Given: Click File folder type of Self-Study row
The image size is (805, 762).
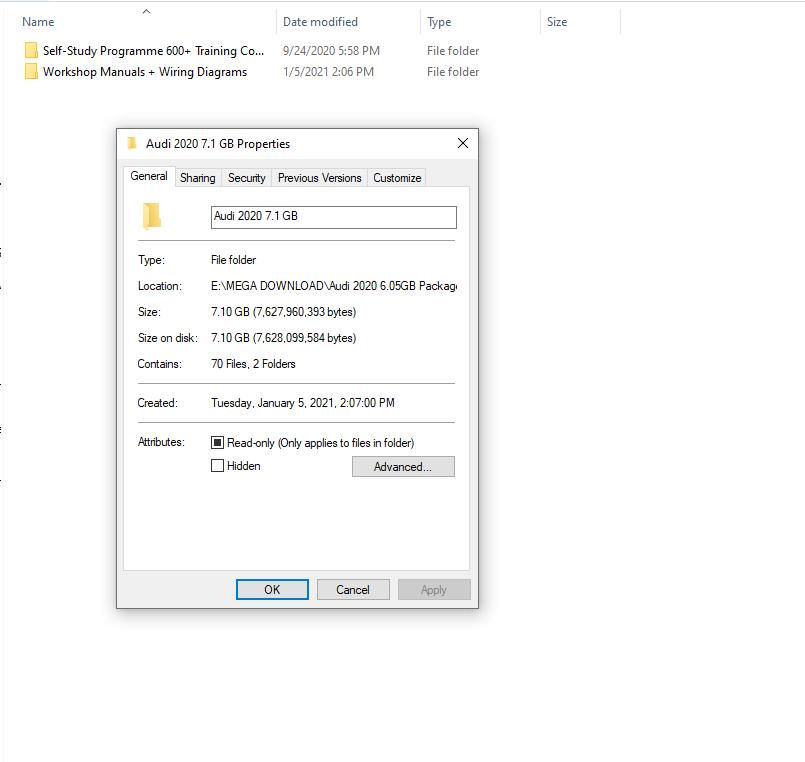Looking at the screenshot, I should tap(453, 50).
